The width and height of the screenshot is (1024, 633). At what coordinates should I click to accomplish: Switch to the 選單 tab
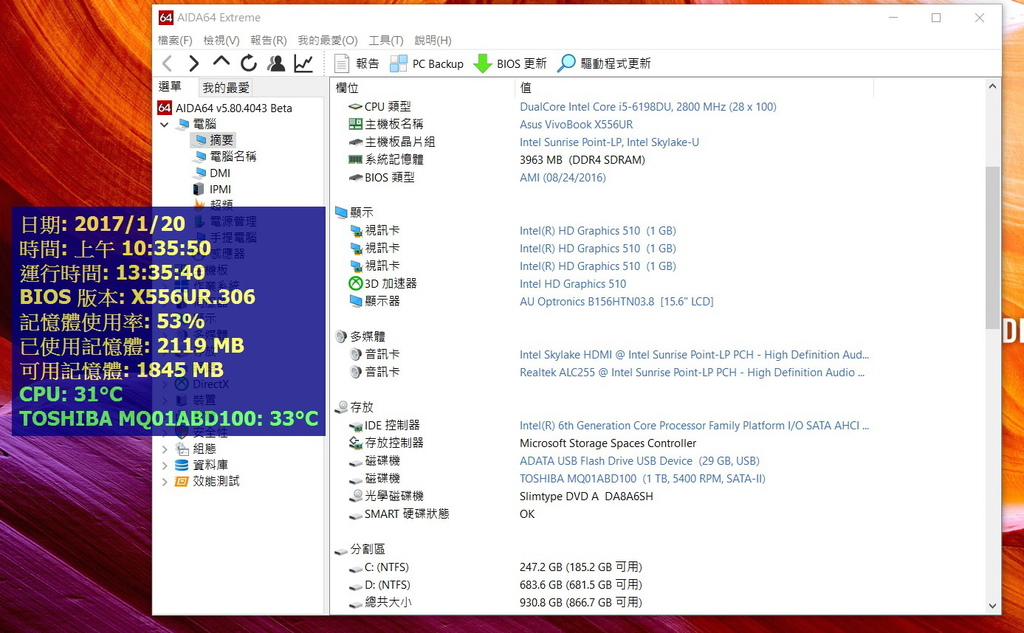[170, 87]
